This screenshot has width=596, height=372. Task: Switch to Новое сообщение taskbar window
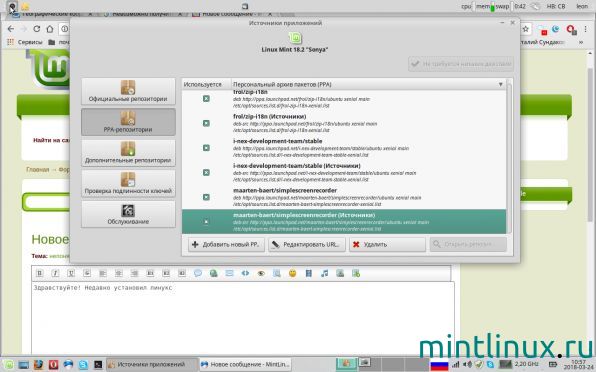[246, 364]
